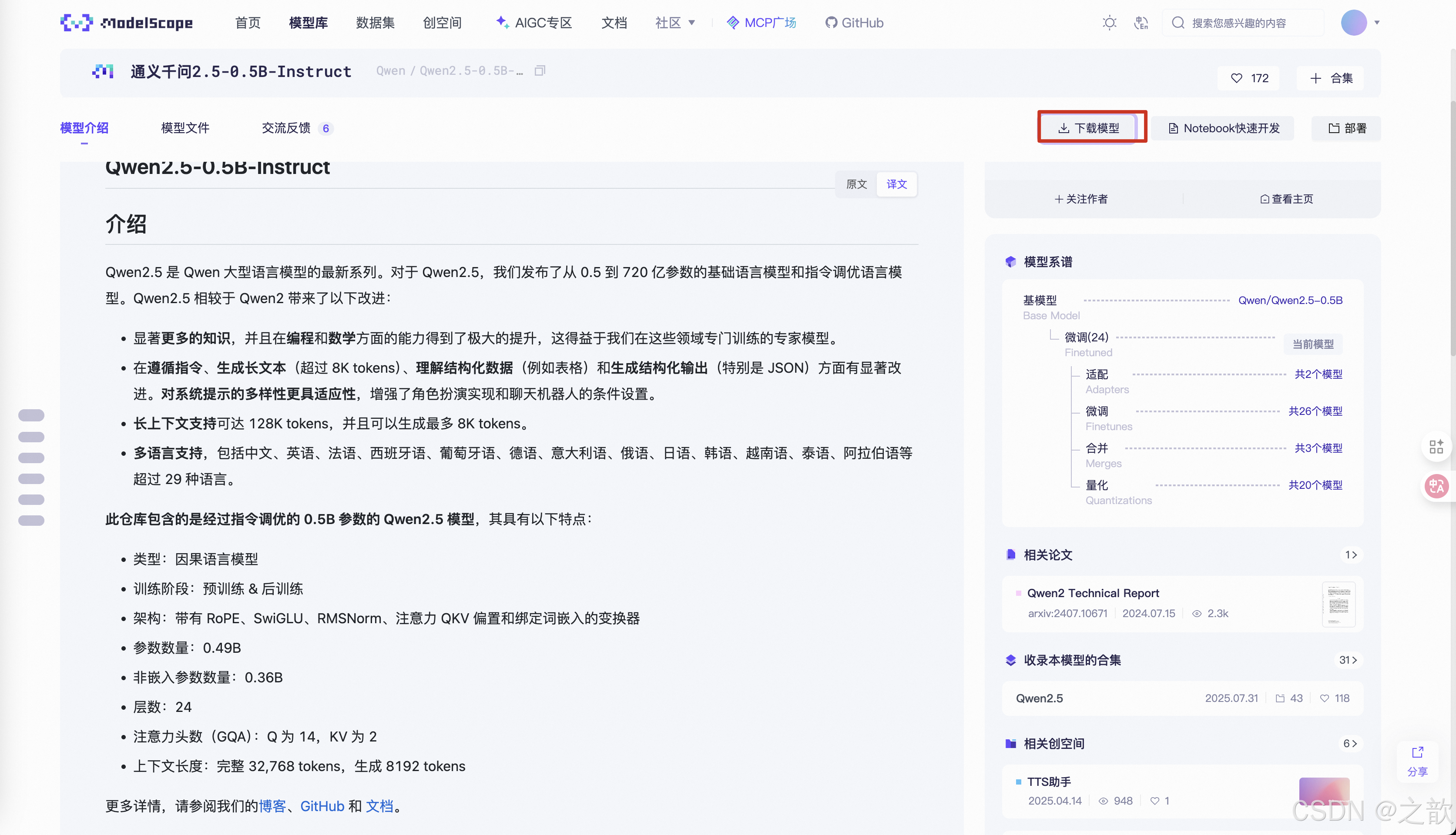Screen dimensions: 1456x835
Task: Click the TTS助手 gradient thumbnail
Action: (x=1324, y=792)
